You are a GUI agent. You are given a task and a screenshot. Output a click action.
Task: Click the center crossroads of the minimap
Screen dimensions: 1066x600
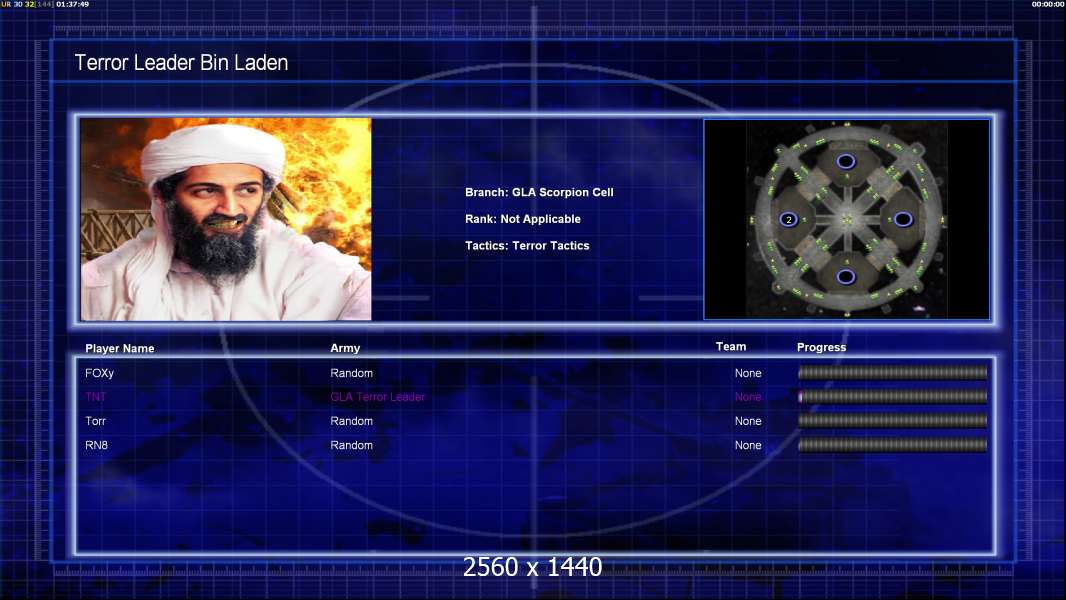(x=846, y=219)
